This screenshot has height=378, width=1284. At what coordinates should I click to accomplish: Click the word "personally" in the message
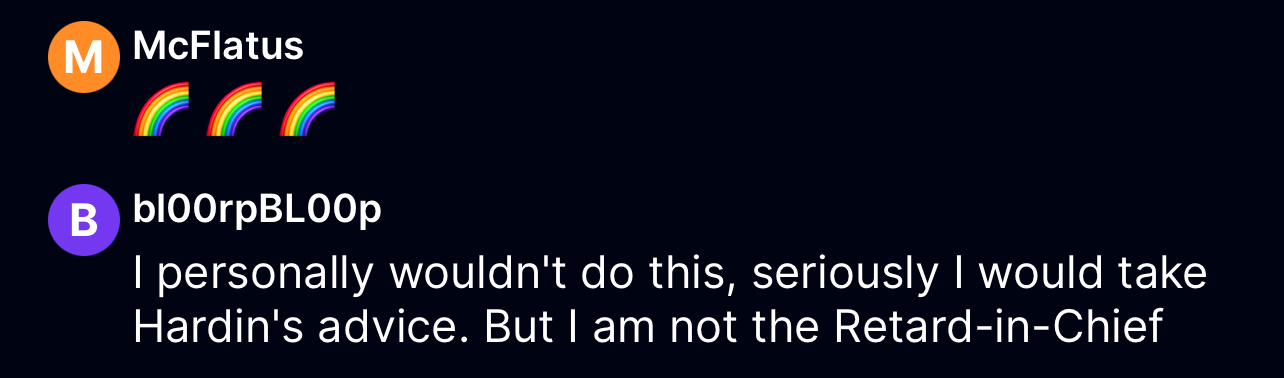262,273
